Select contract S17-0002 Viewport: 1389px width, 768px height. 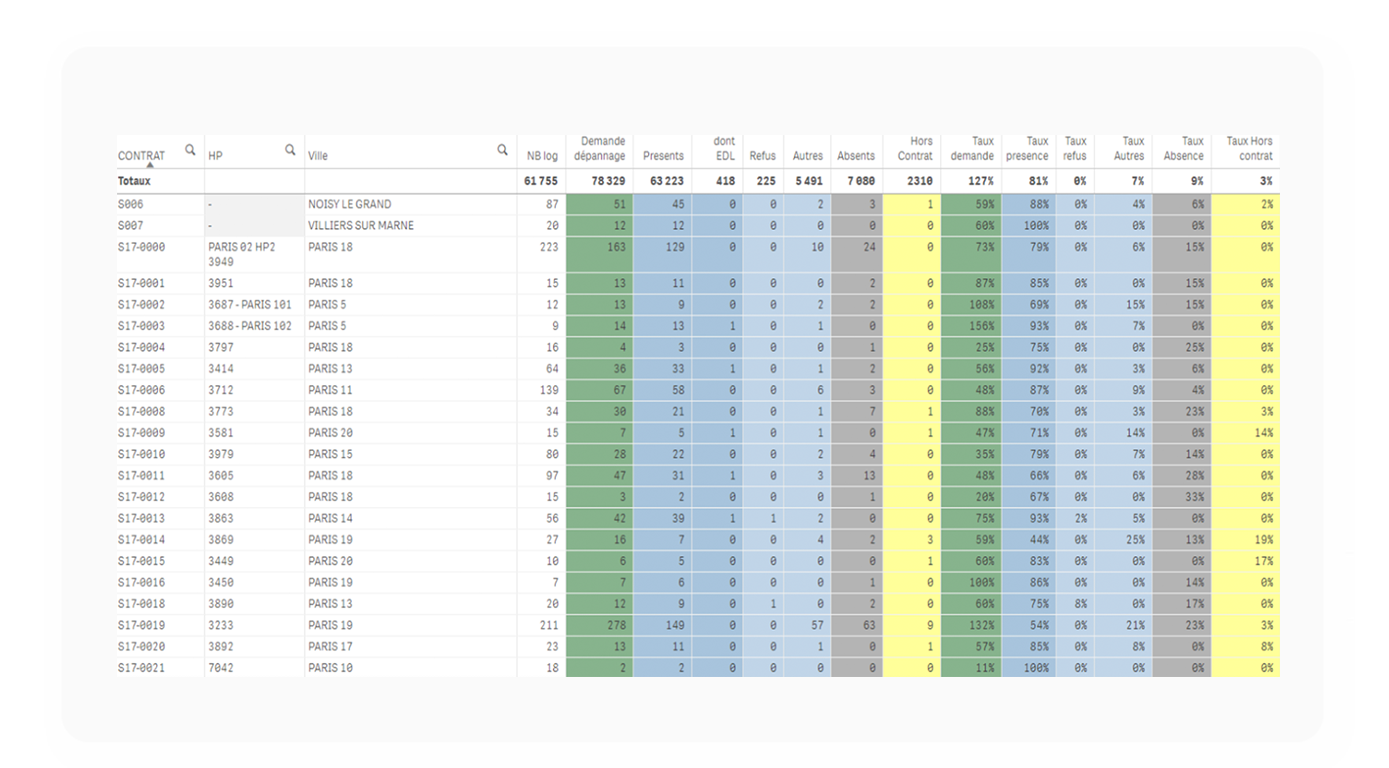142,305
